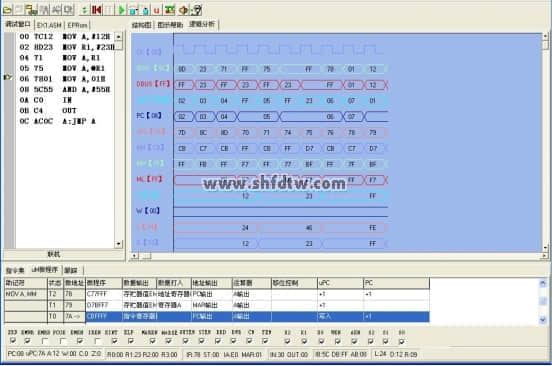
Task: Click the red reset-to-start icon
Action: point(96,10)
